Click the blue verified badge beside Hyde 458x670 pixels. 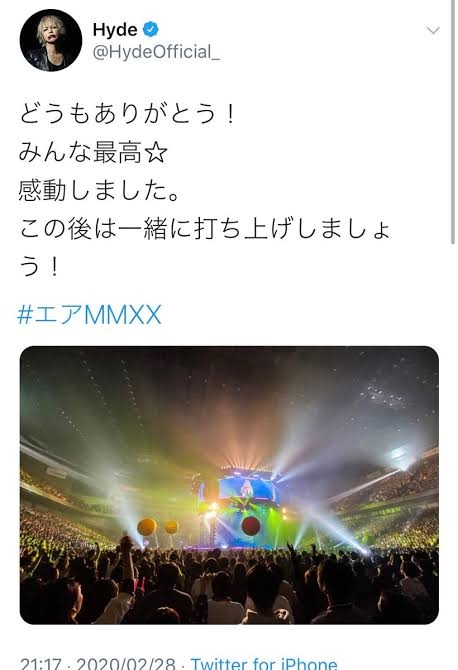click(150, 29)
